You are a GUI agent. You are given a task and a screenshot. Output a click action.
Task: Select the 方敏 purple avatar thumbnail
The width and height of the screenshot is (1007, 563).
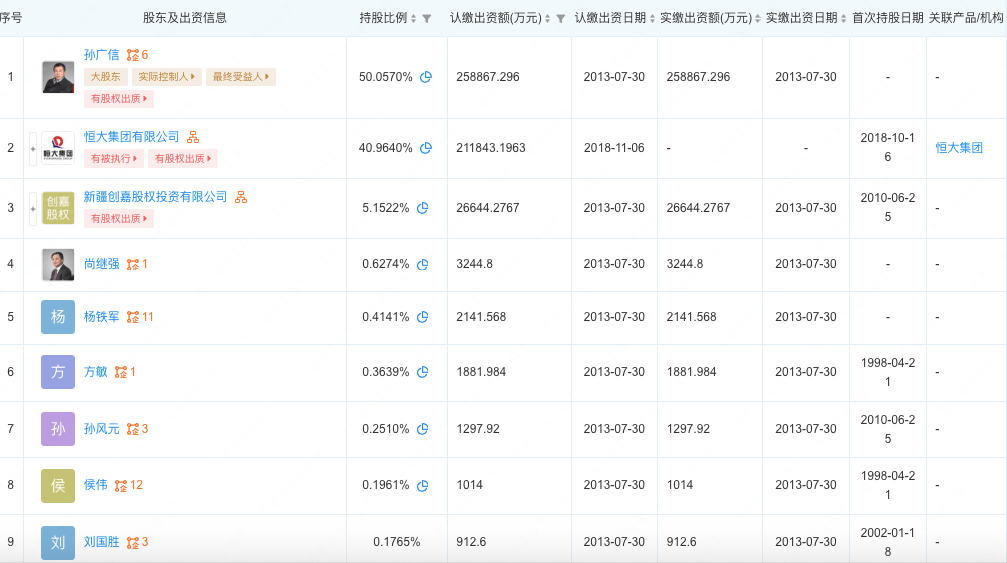58,372
